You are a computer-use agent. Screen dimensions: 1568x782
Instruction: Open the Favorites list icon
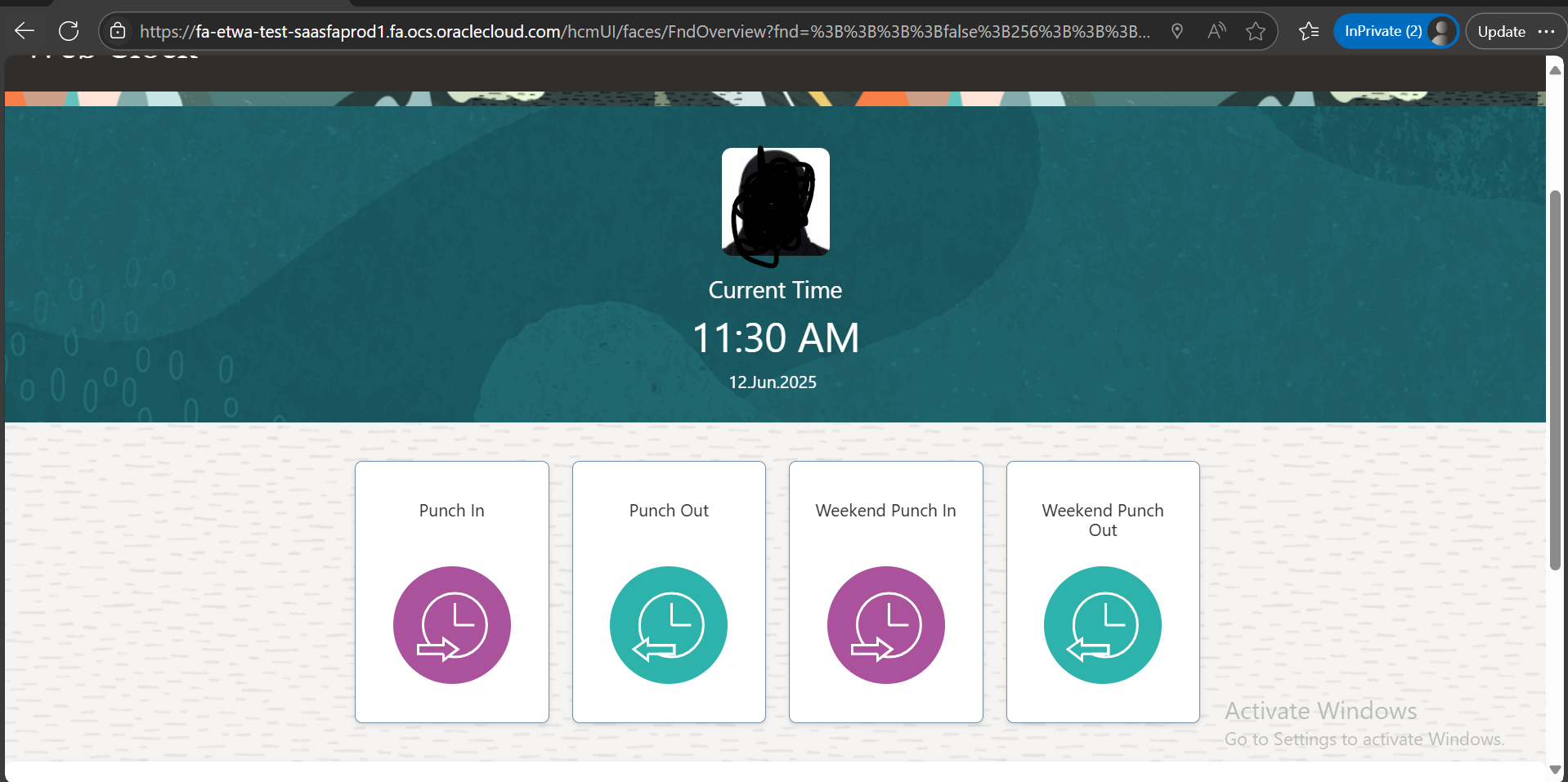[x=1309, y=31]
